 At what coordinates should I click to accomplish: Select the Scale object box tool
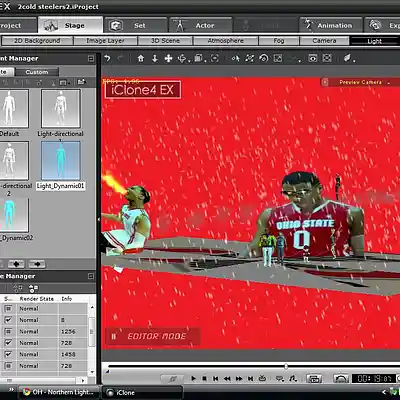tap(198, 59)
